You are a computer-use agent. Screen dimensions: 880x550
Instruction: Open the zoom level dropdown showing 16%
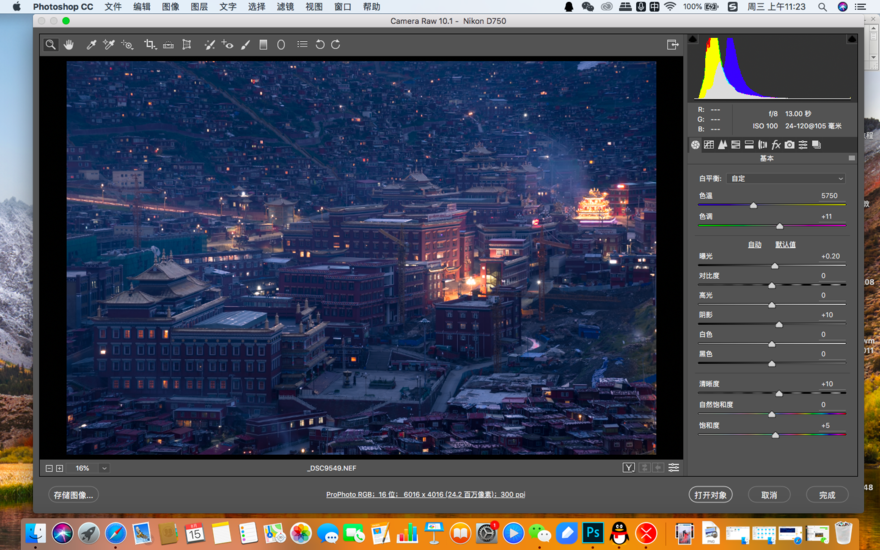pyautogui.click(x=104, y=468)
